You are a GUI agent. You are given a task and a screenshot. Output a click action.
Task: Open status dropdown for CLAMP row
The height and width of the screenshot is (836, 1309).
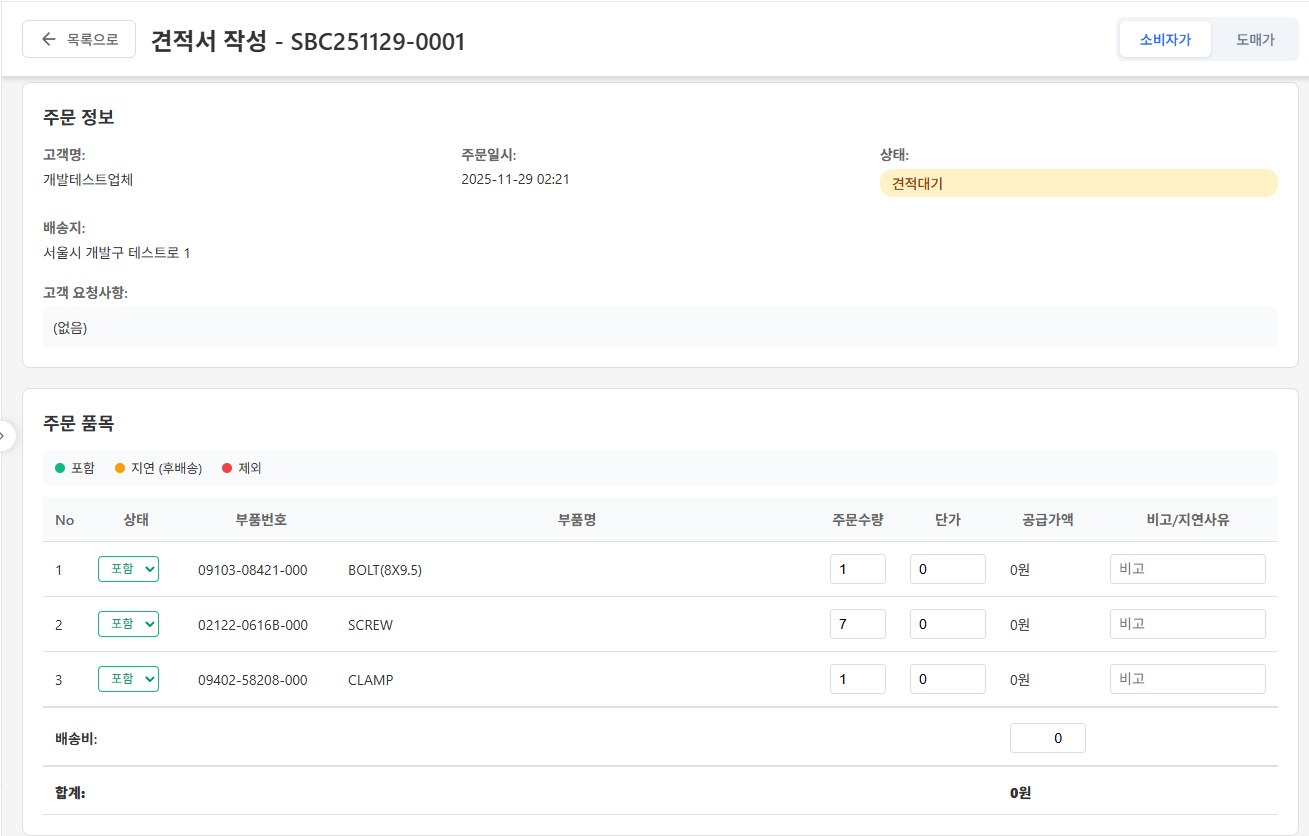click(x=128, y=679)
